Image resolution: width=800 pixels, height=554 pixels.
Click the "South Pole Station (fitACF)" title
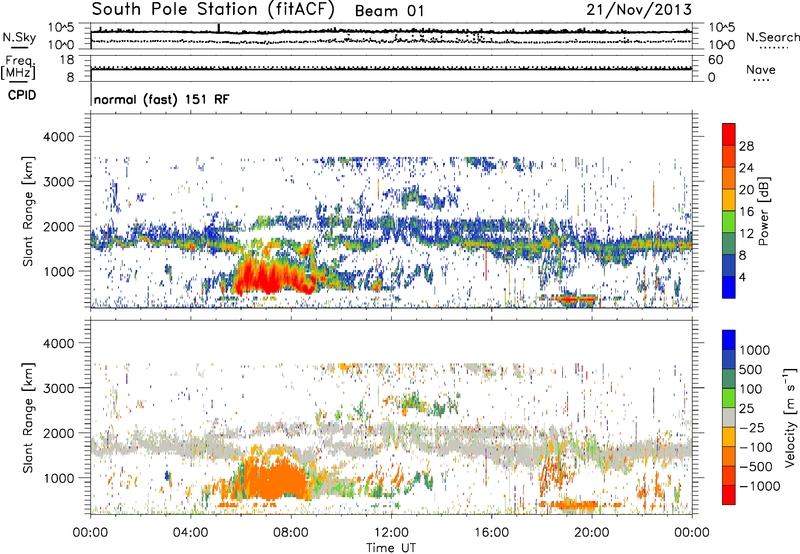point(213,9)
